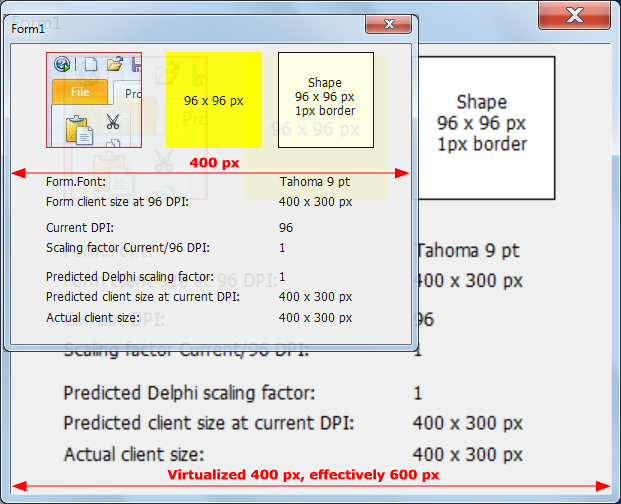Click large '1' beside Predicted Delphi factor, background
The width and height of the screenshot is (621, 504).
pyautogui.click(x=417, y=393)
